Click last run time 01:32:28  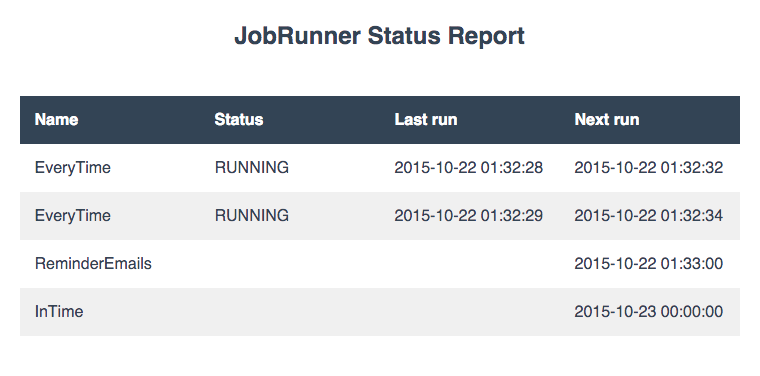pos(469,168)
